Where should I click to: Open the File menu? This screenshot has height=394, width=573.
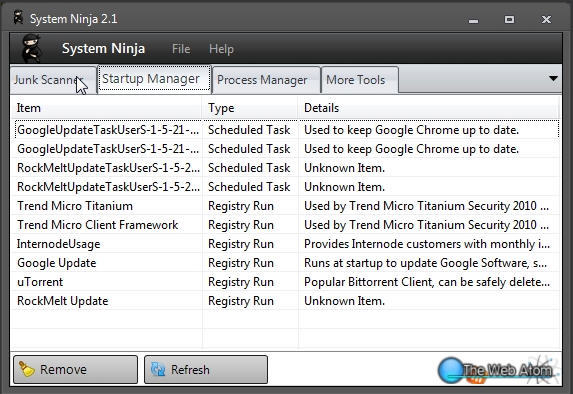coord(181,49)
